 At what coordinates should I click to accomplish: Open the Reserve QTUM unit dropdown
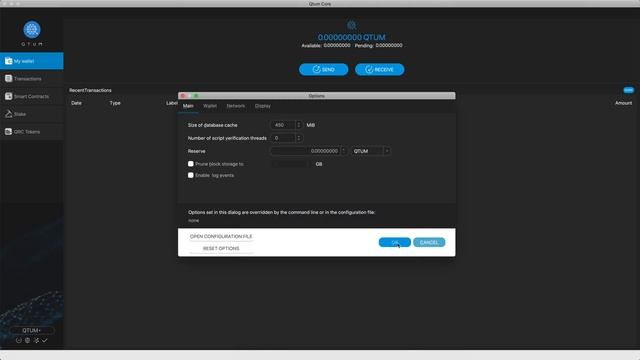click(x=371, y=151)
